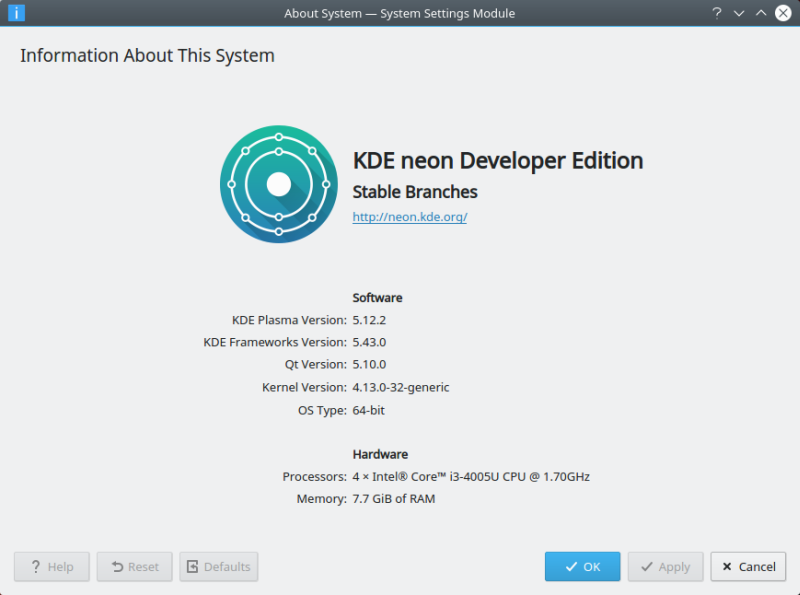Click the 7.7 GiB of RAM value
Image resolution: width=800 pixels, height=595 pixels.
click(394, 499)
